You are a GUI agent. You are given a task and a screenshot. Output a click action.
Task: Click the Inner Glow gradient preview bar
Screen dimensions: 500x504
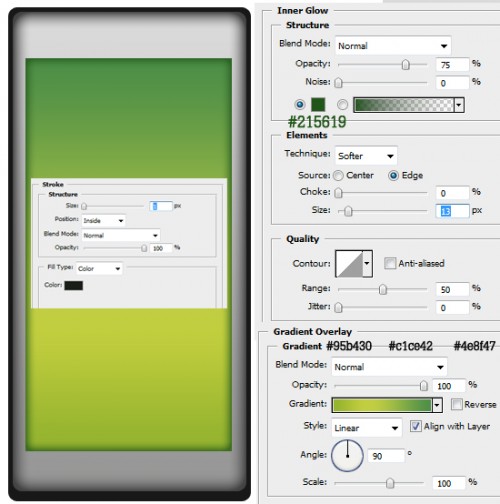[404, 105]
